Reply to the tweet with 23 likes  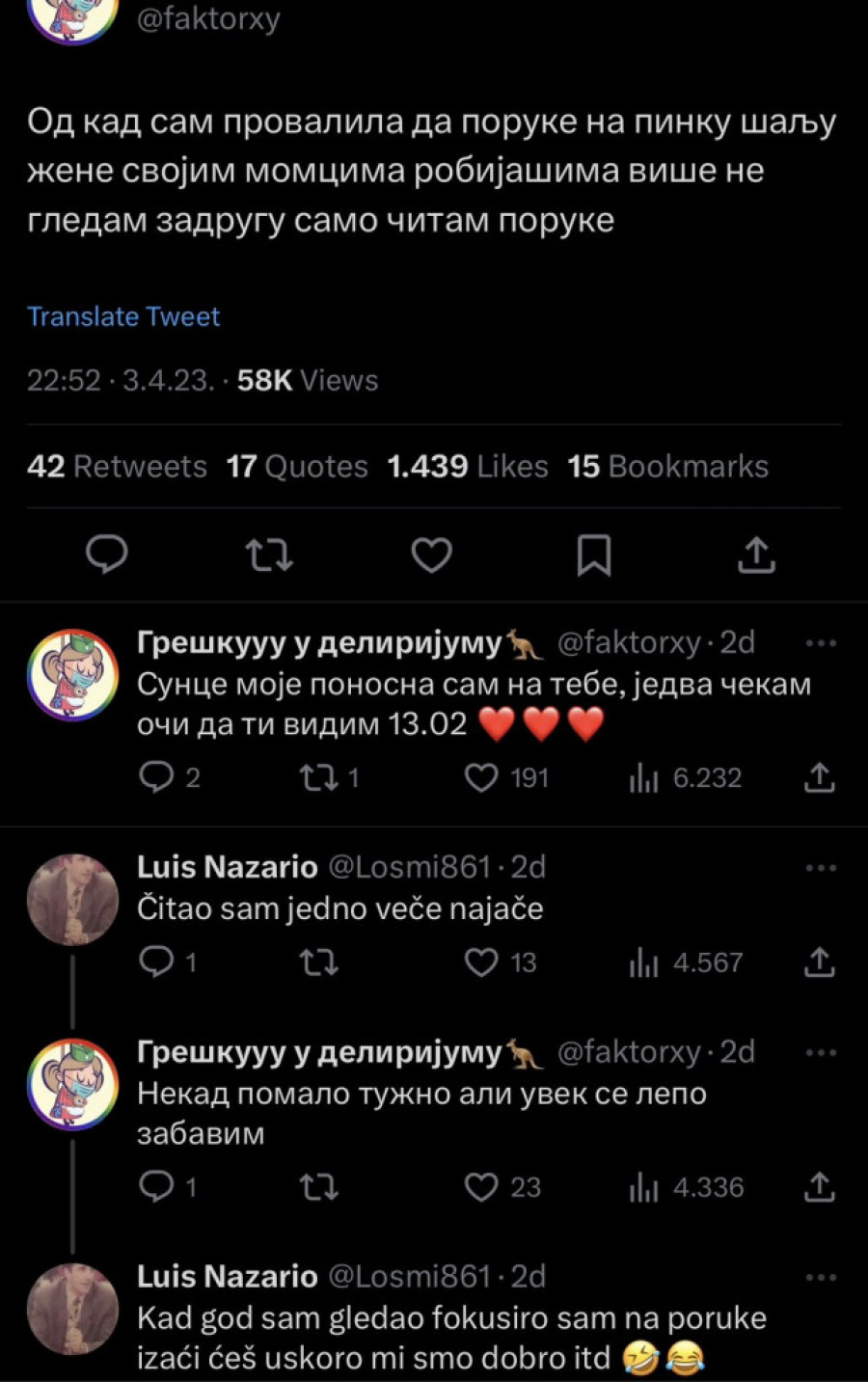[156, 1186]
